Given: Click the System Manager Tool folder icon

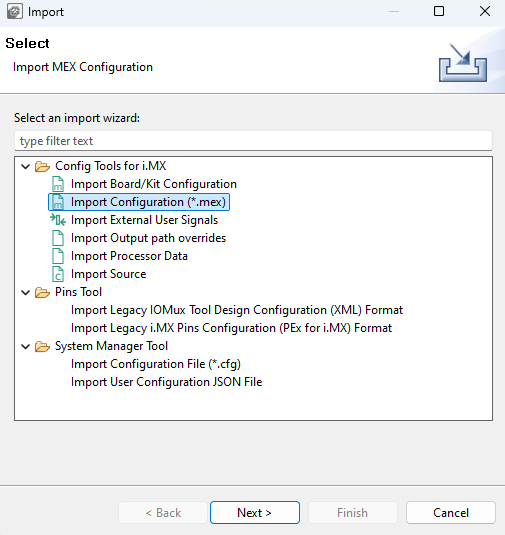Looking at the screenshot, I should tap(42, 347).
